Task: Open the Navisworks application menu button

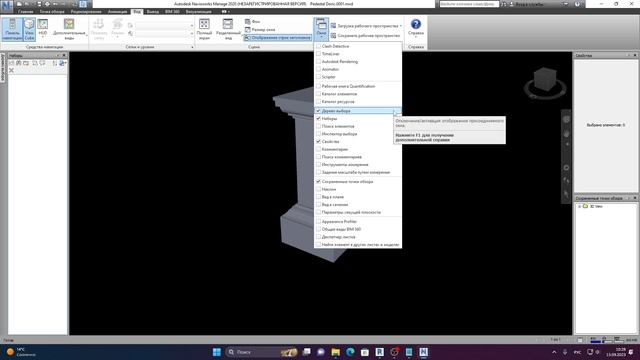Action: pos(7,6)
